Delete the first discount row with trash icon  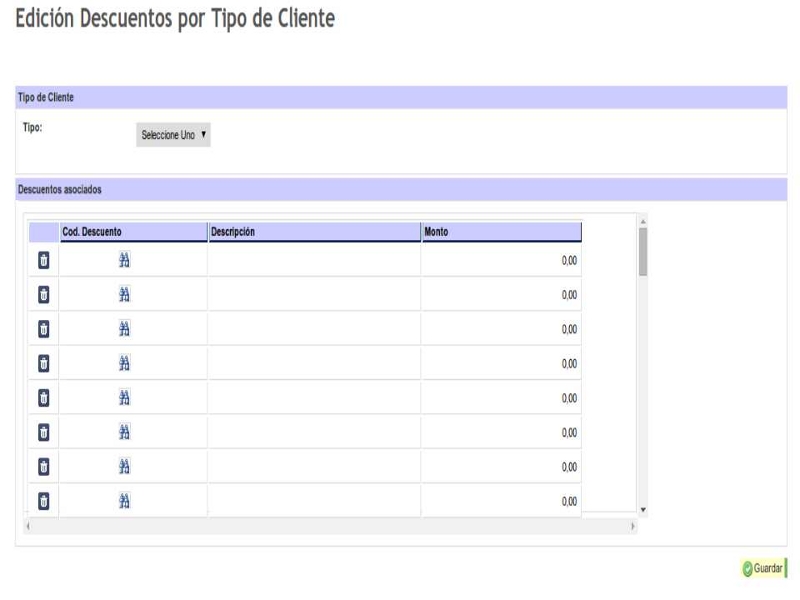coord(43,261)
